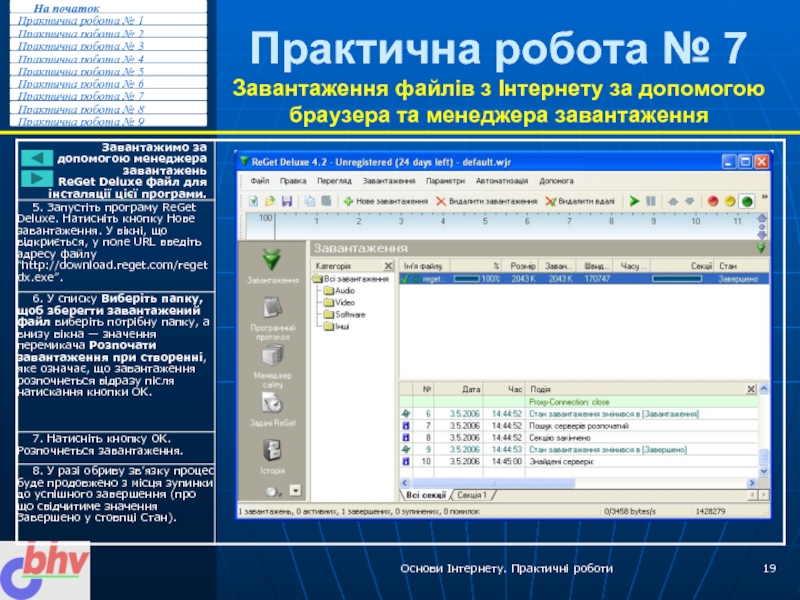Switch to Всі секції tab
Screen dimensions: 800x600
426,495
